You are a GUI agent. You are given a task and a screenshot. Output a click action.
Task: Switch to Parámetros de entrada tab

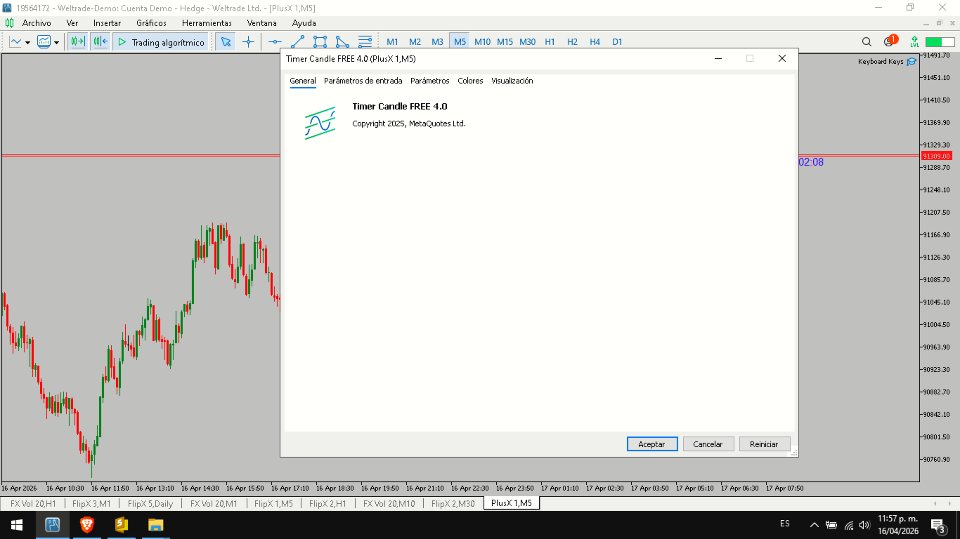[x=363, y=81]
